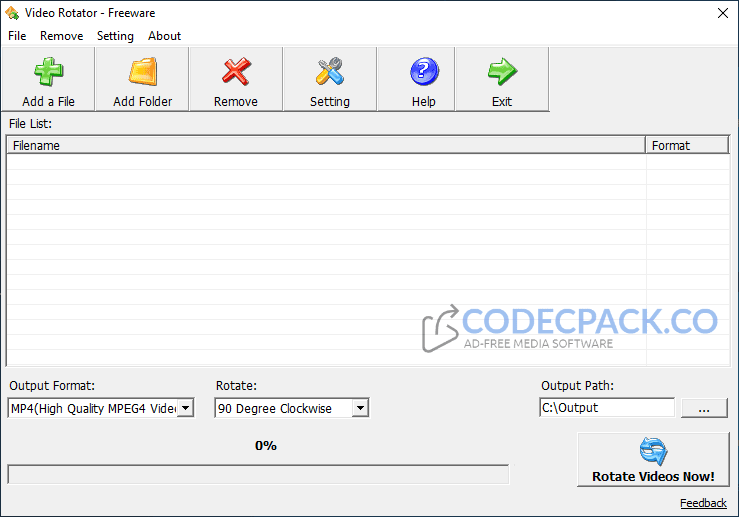Click the Output Format: label

coord(52,386)
